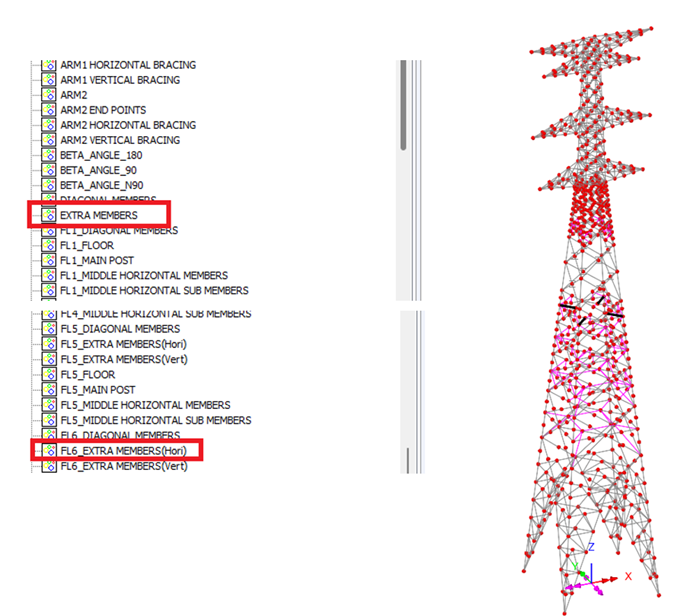
Task: Select FL6_EXTRA MEMBERS(Vert) entry
Action: (124, 466)
